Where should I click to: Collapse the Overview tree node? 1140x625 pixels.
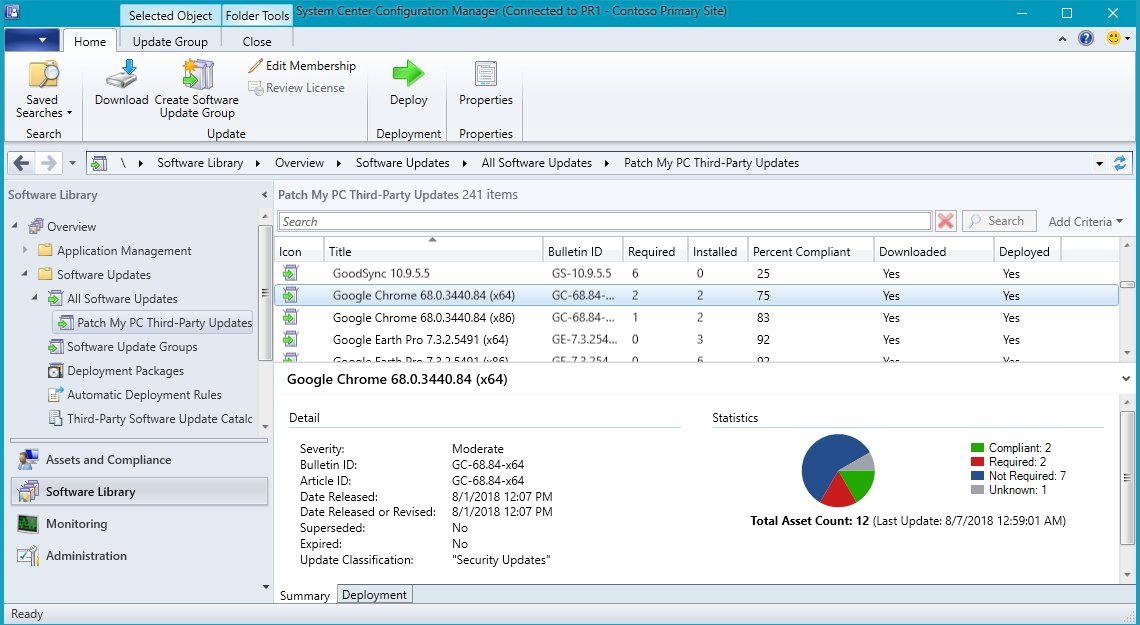15,226
